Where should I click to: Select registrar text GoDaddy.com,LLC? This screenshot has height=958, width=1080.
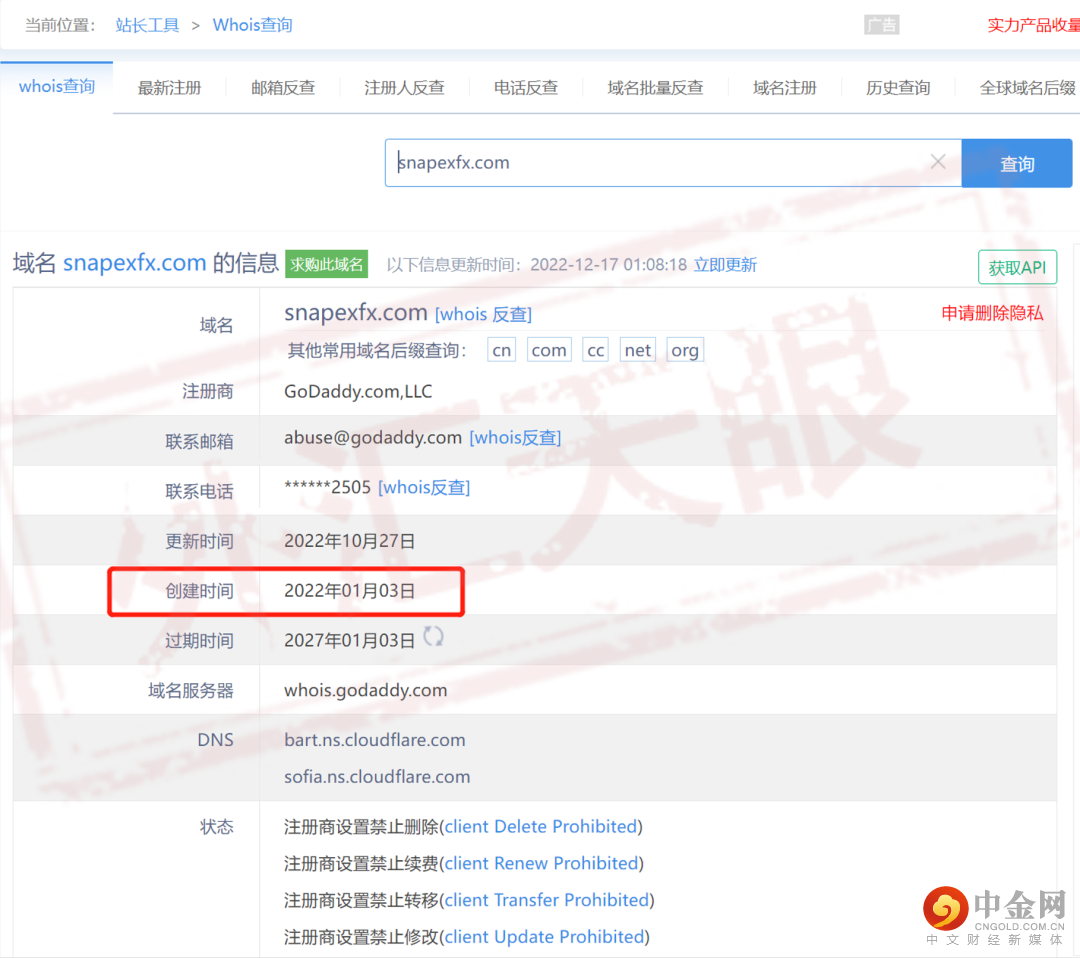[358, 391]
